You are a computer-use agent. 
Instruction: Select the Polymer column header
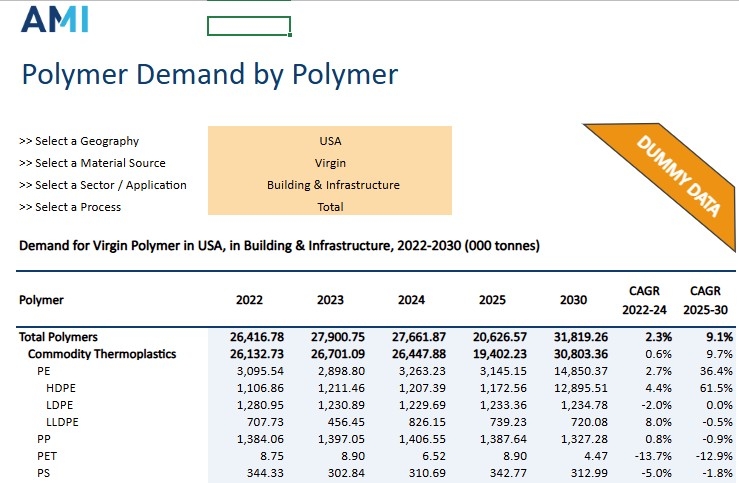(x=42, y=299)
